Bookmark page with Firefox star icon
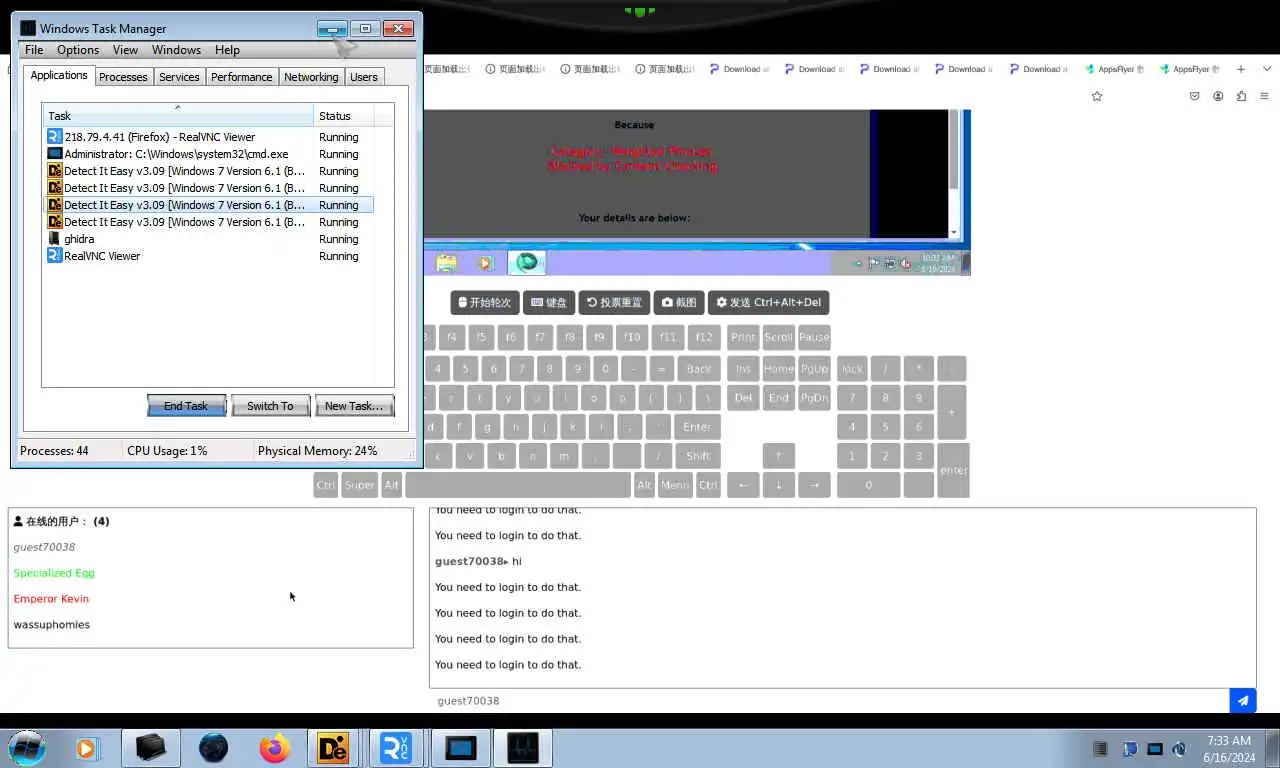Image resolution: width=1280 pixels, height=768 pixels. tap(1097, 96)
